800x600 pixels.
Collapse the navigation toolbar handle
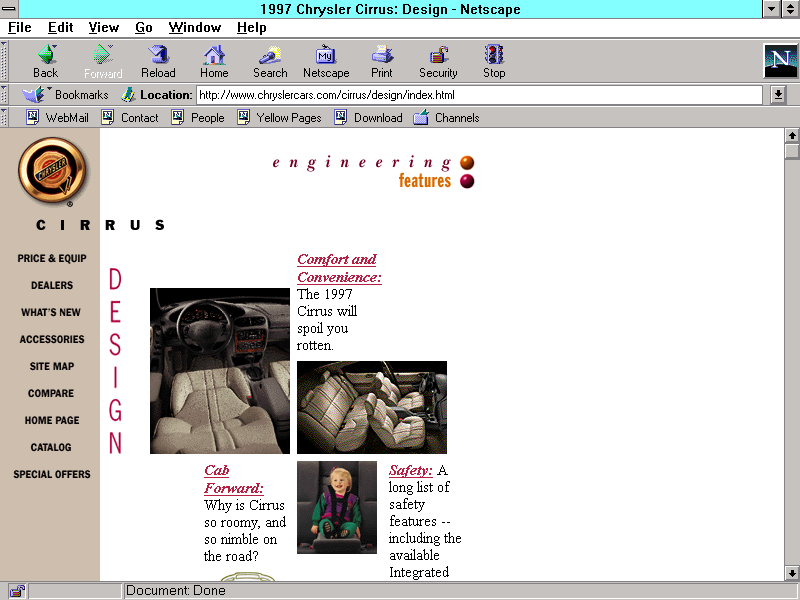point(5,61)
